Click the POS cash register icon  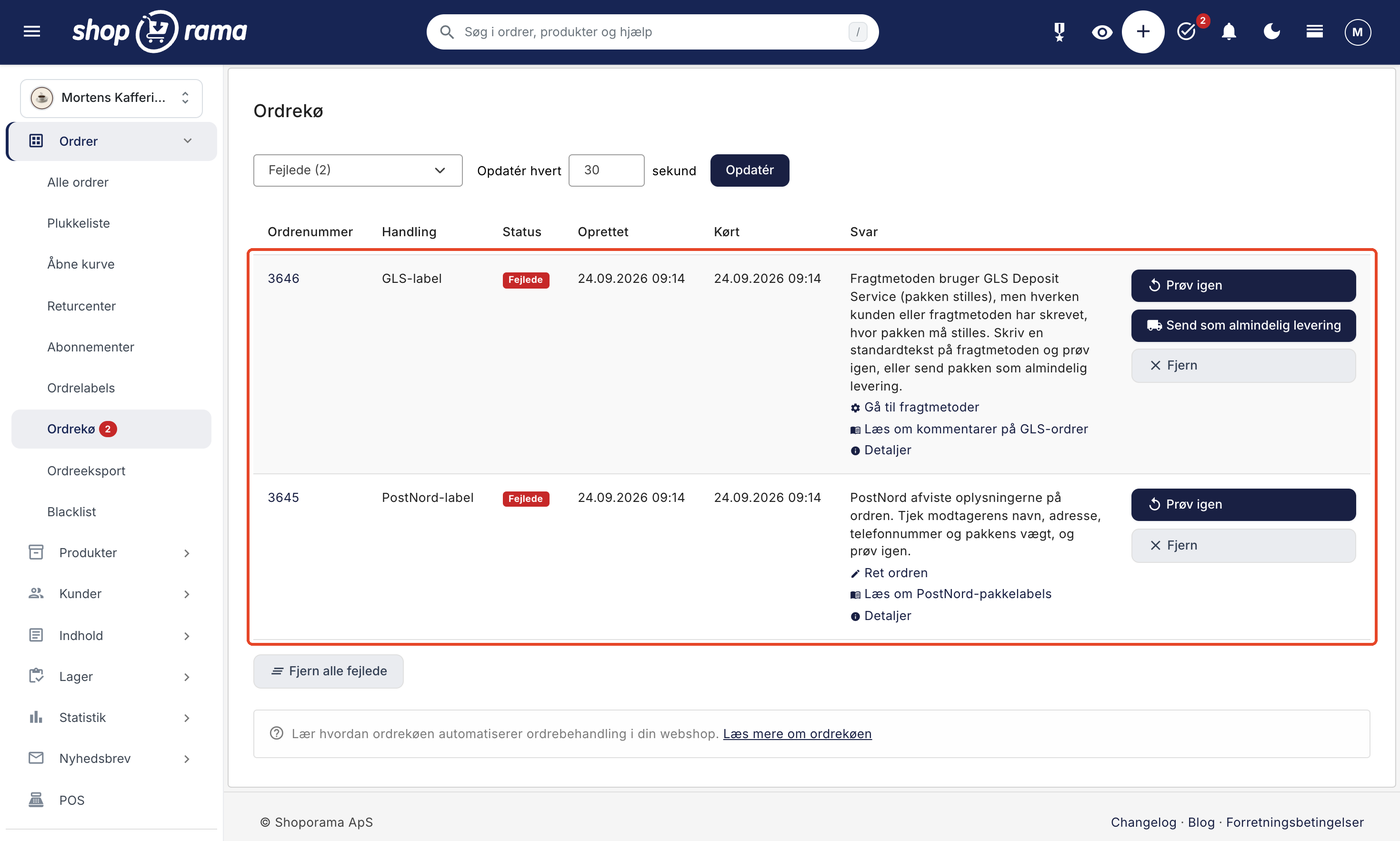click(36, 800)
